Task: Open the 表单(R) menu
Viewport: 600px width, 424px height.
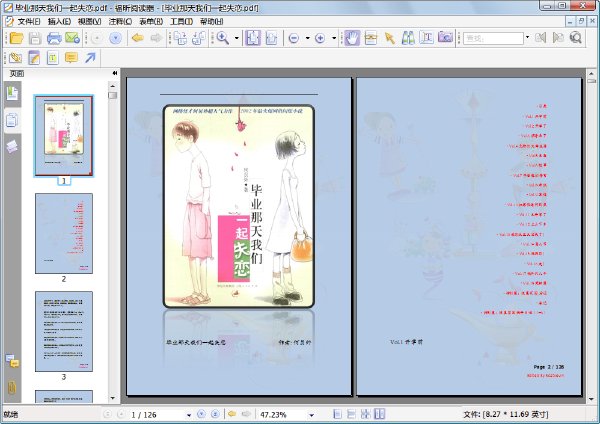Action: pos(151,21)
